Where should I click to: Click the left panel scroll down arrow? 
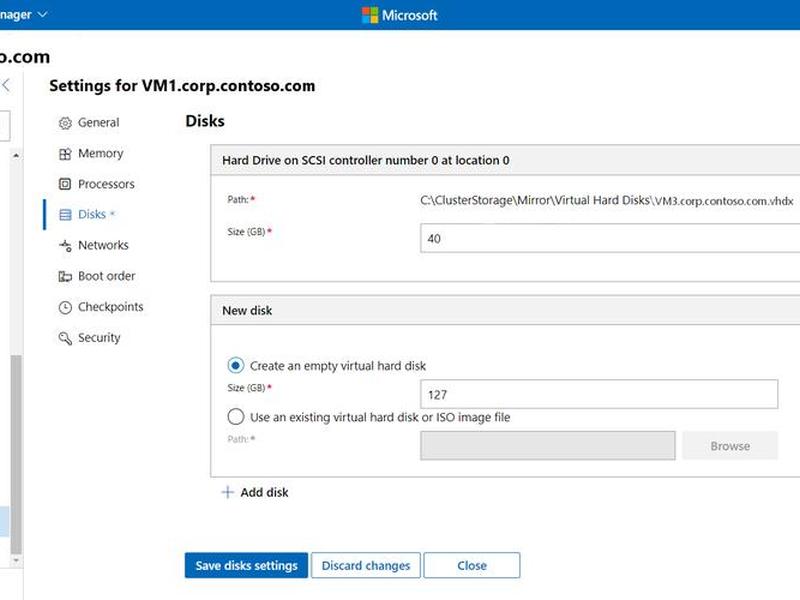pos(16,560)
